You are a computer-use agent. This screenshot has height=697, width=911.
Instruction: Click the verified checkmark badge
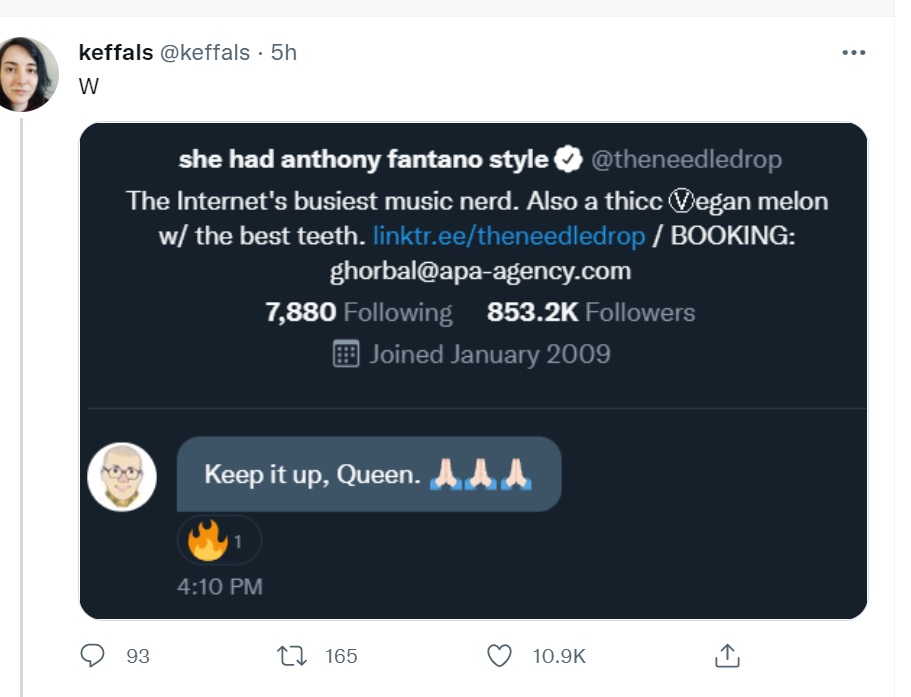click(569, 159)
